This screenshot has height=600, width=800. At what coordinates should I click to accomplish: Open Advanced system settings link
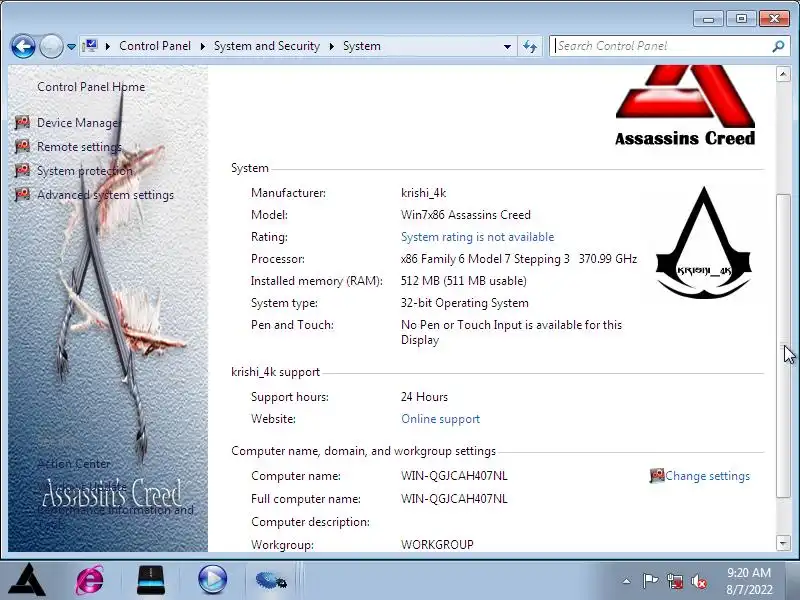106,195
